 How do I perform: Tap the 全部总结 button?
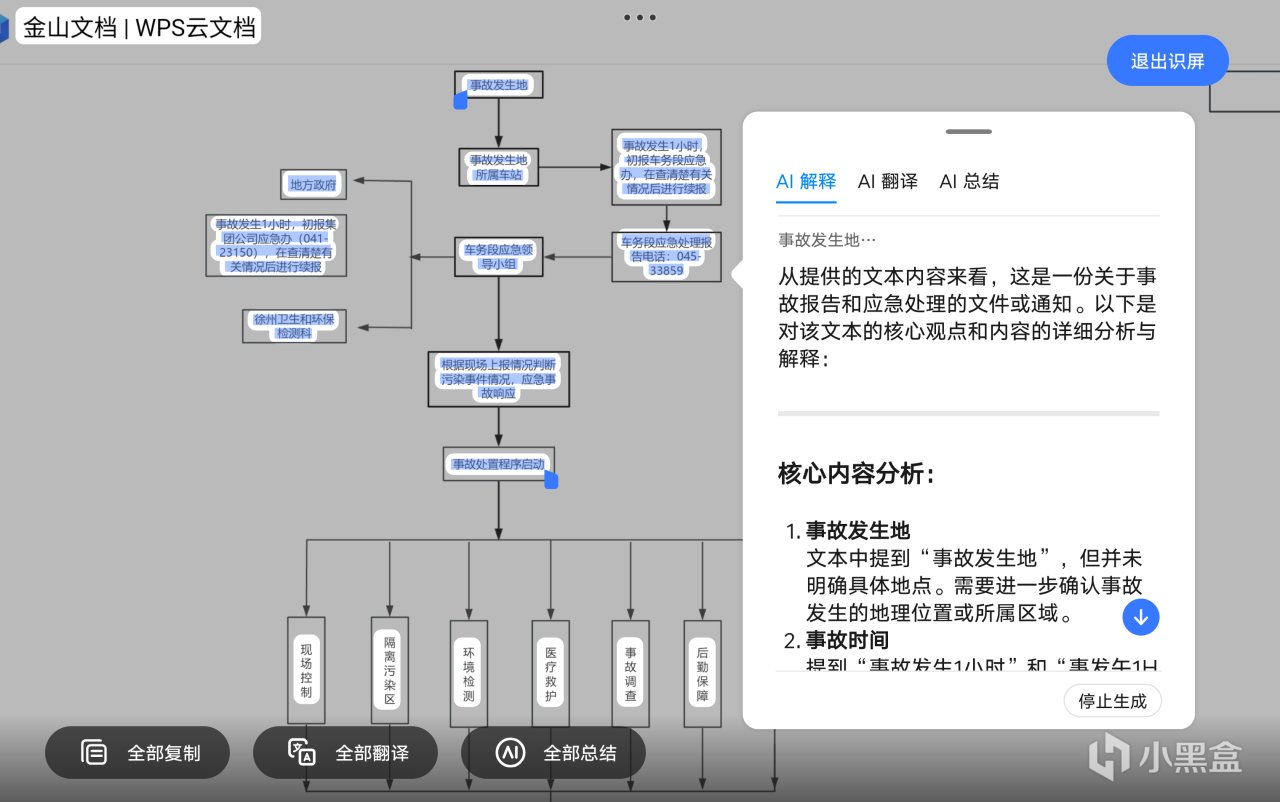tap(553, 753)
